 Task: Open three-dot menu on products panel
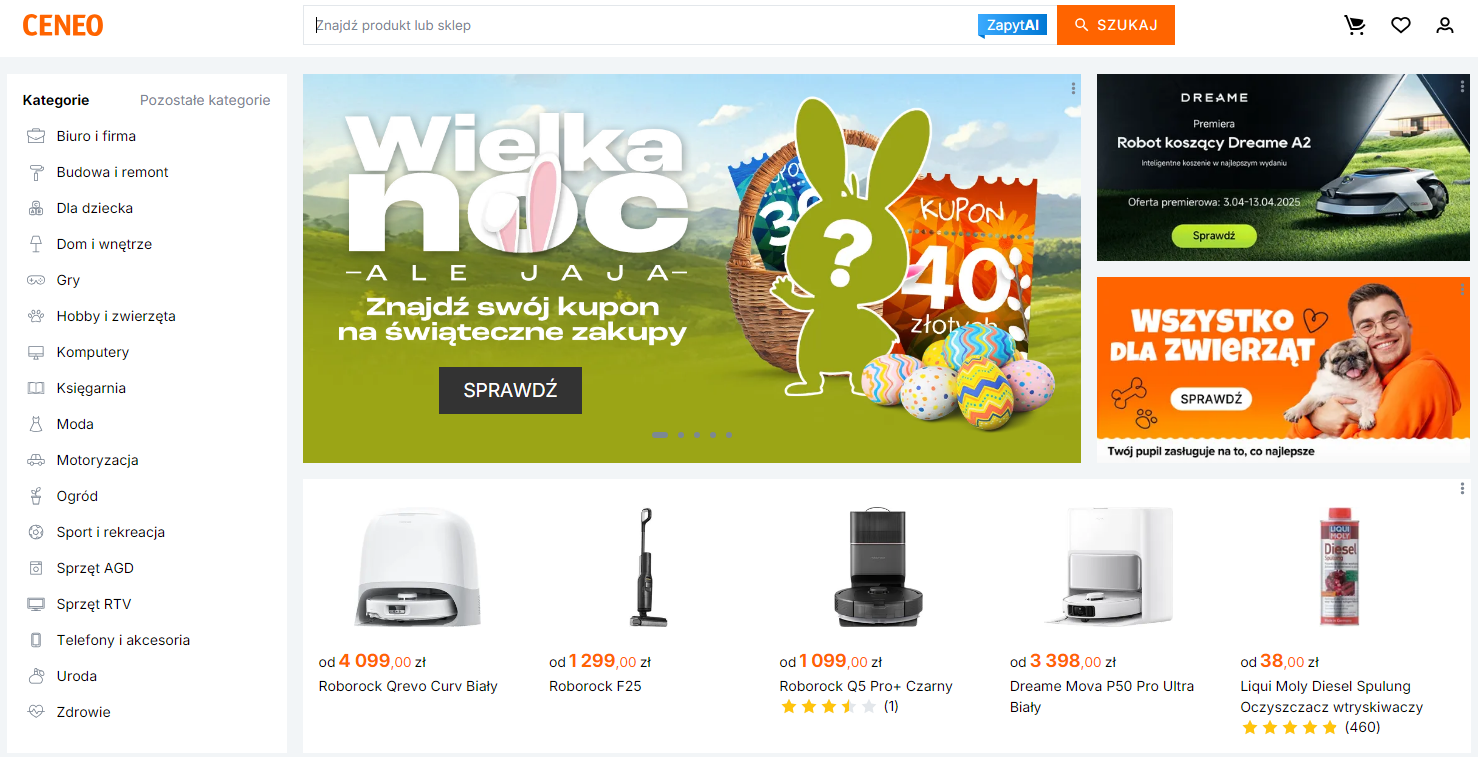pos(1462,488)
